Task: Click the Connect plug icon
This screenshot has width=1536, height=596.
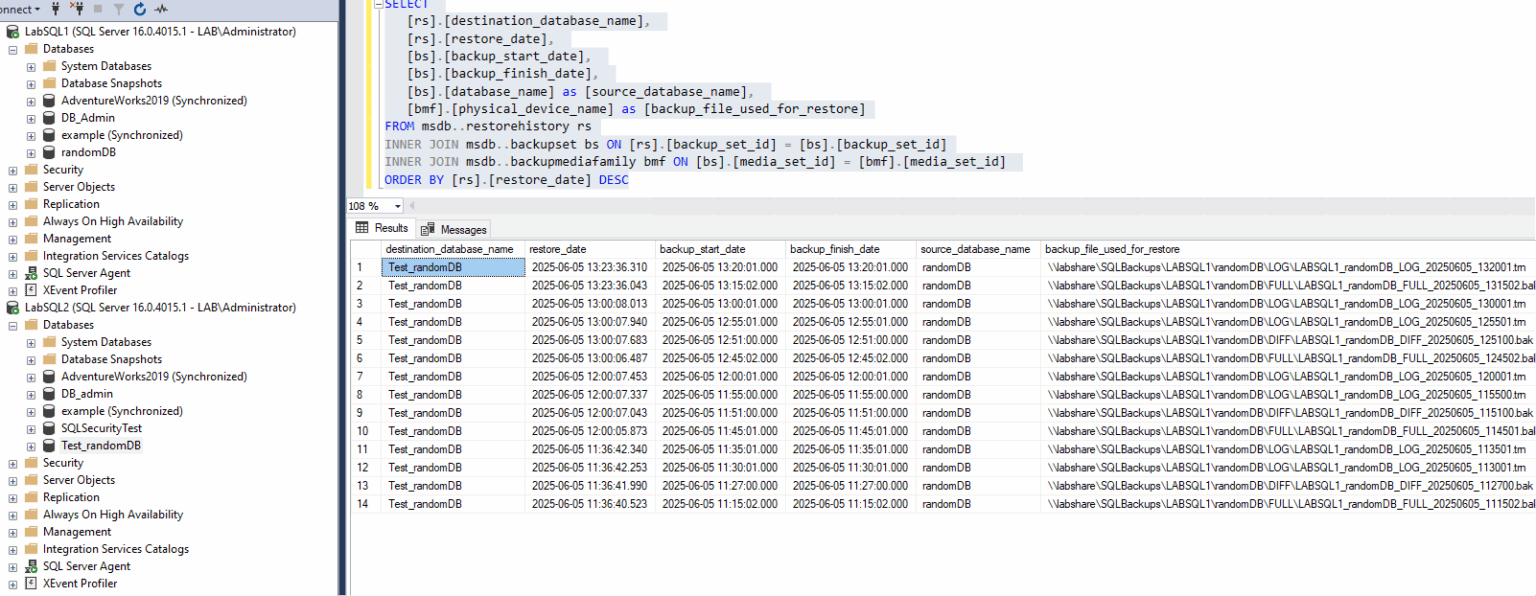Action: 56,8
